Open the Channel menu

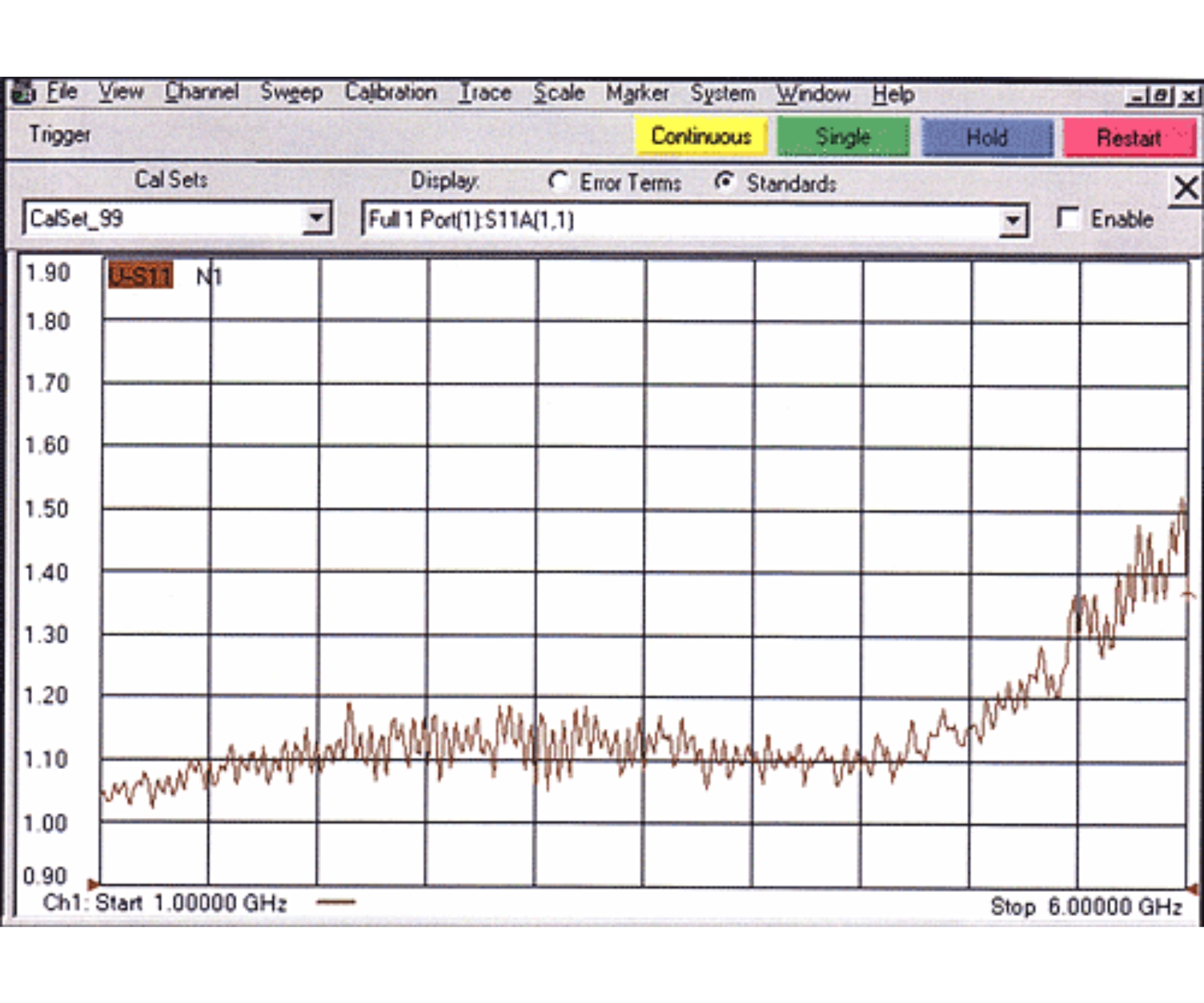tap(201, 92)
